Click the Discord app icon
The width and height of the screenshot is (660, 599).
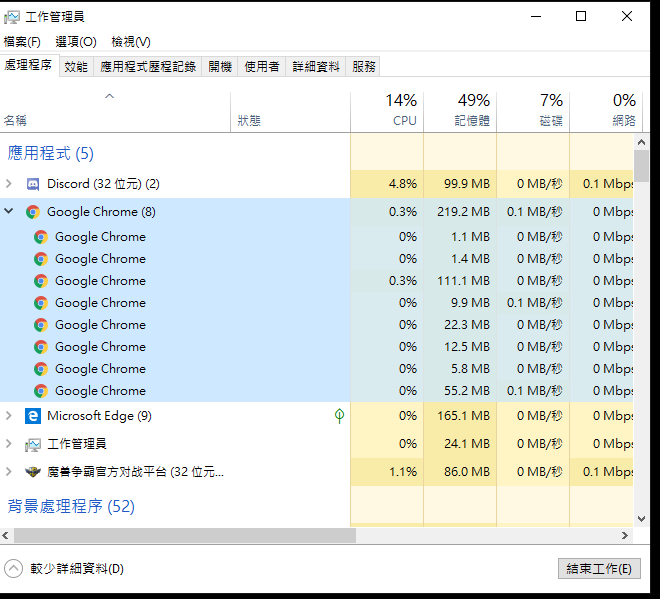(33, 184)
